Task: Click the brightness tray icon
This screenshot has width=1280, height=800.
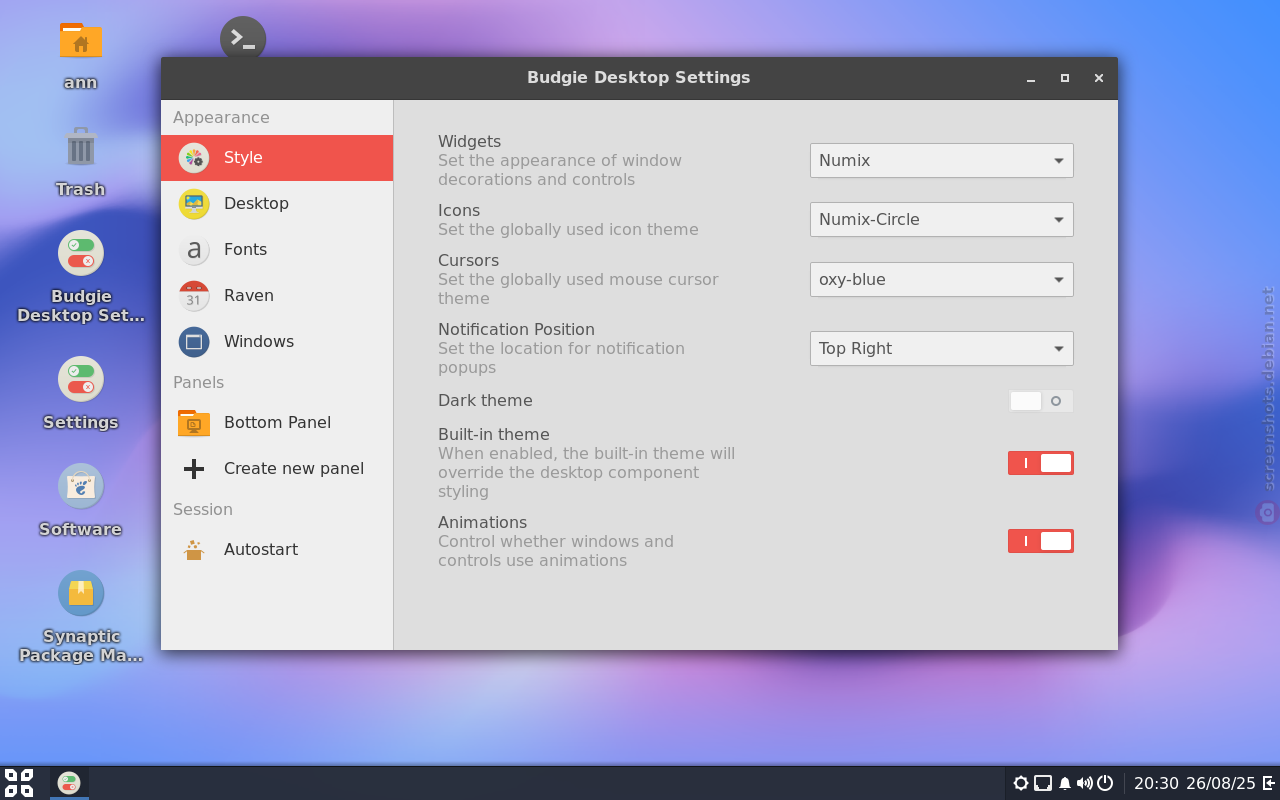Action: coord(1021,783)
